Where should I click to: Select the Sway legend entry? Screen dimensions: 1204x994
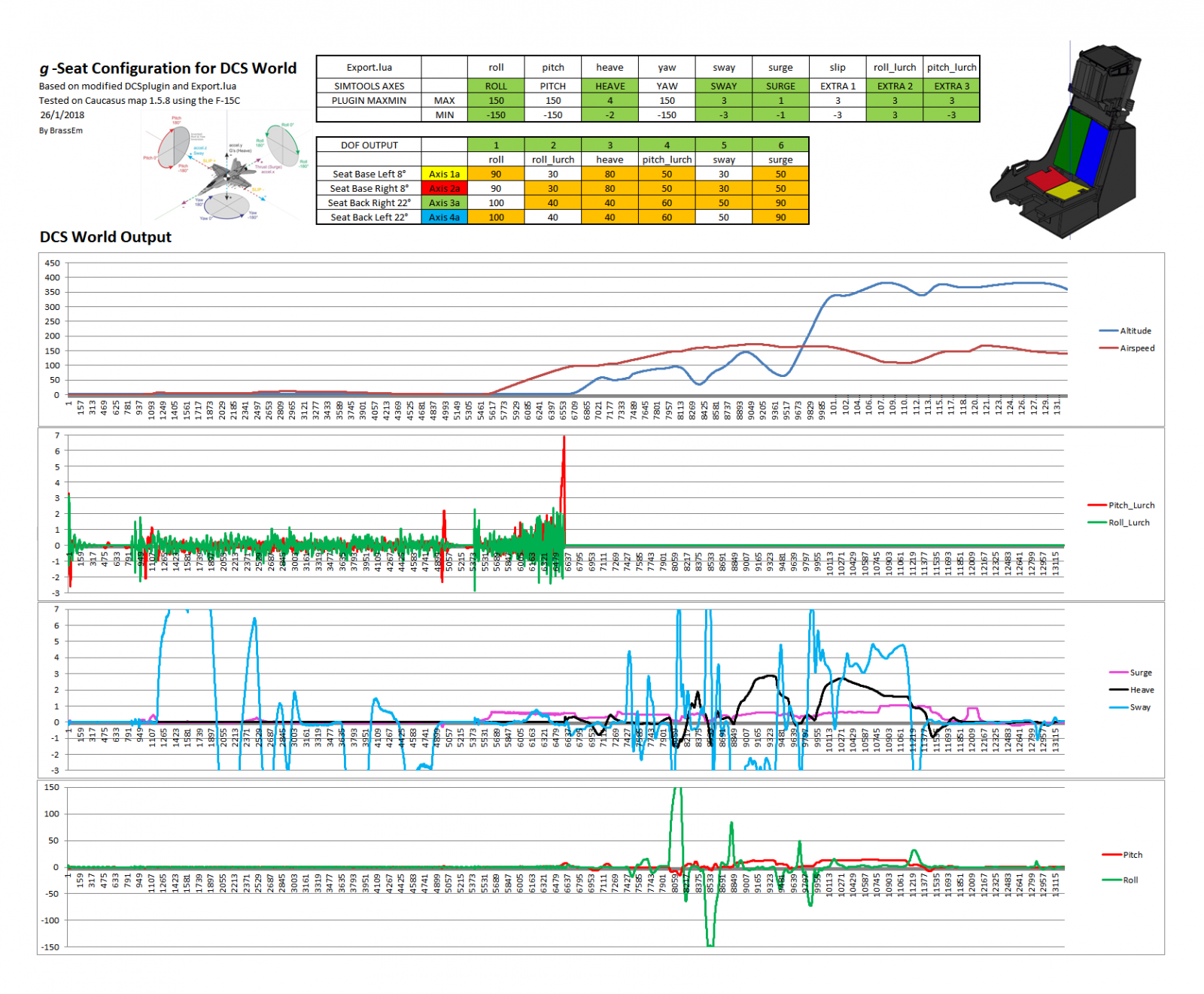[1130, 707]
